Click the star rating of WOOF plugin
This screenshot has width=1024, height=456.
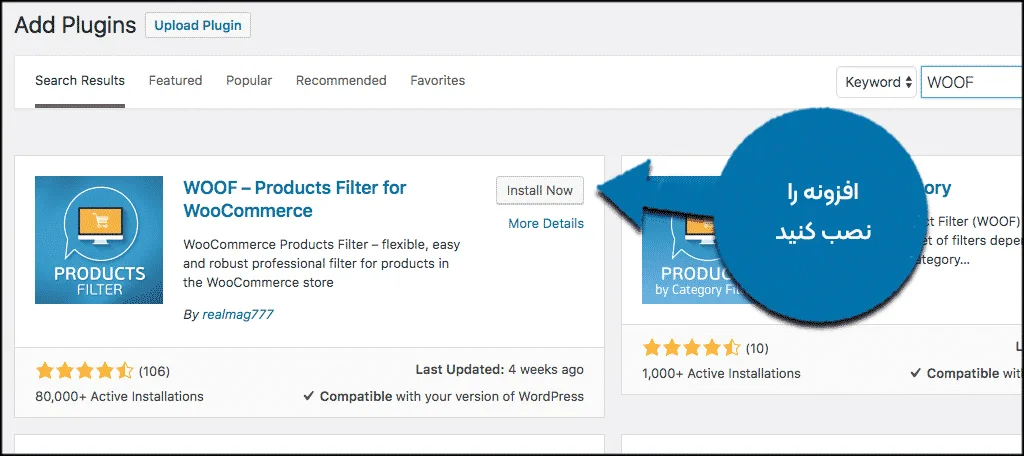tap(85, 372)
